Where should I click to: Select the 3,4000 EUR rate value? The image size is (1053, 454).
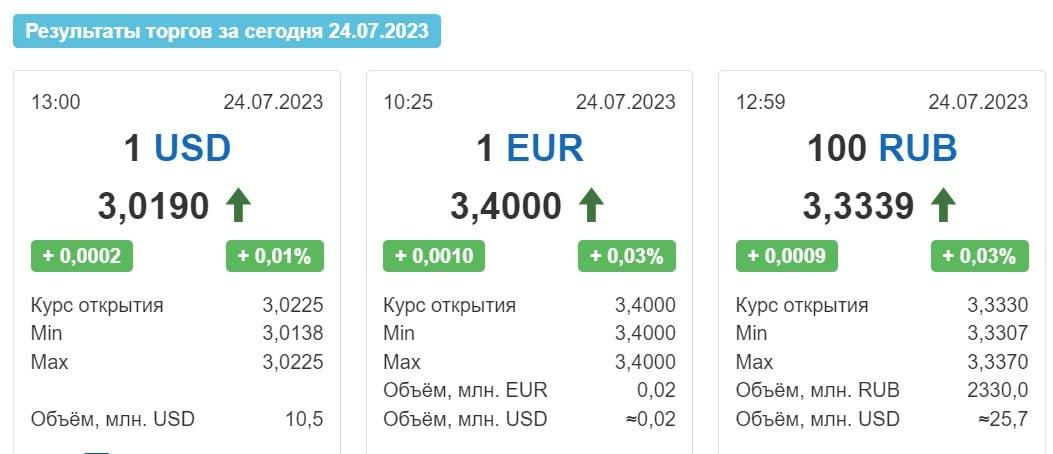coord(506,206)
